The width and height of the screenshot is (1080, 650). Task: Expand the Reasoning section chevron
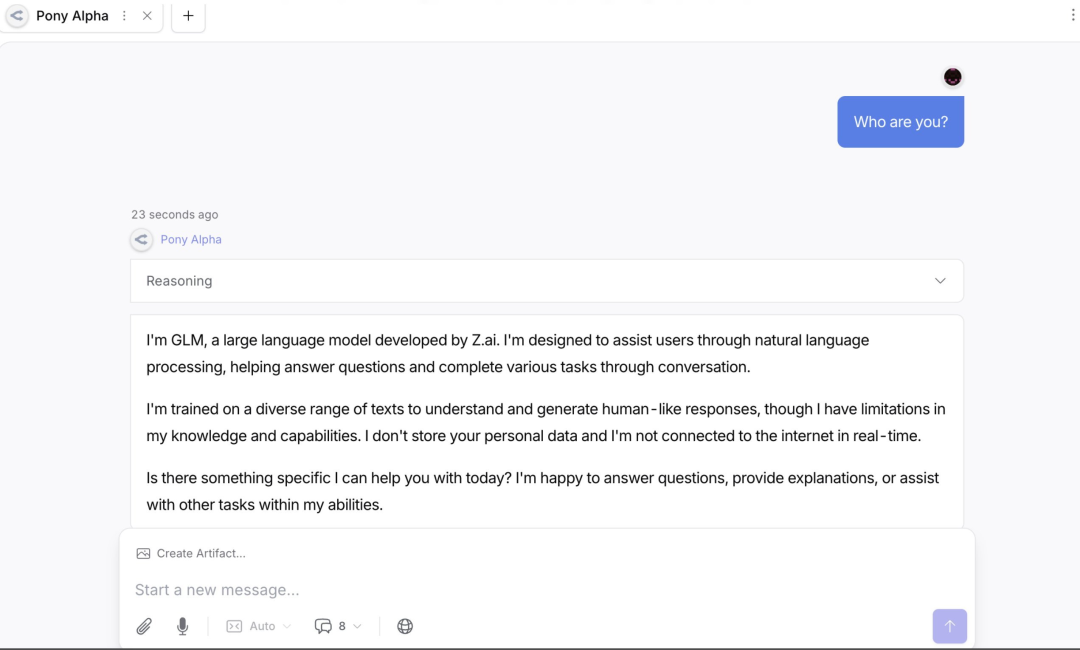tap(940, 281)
